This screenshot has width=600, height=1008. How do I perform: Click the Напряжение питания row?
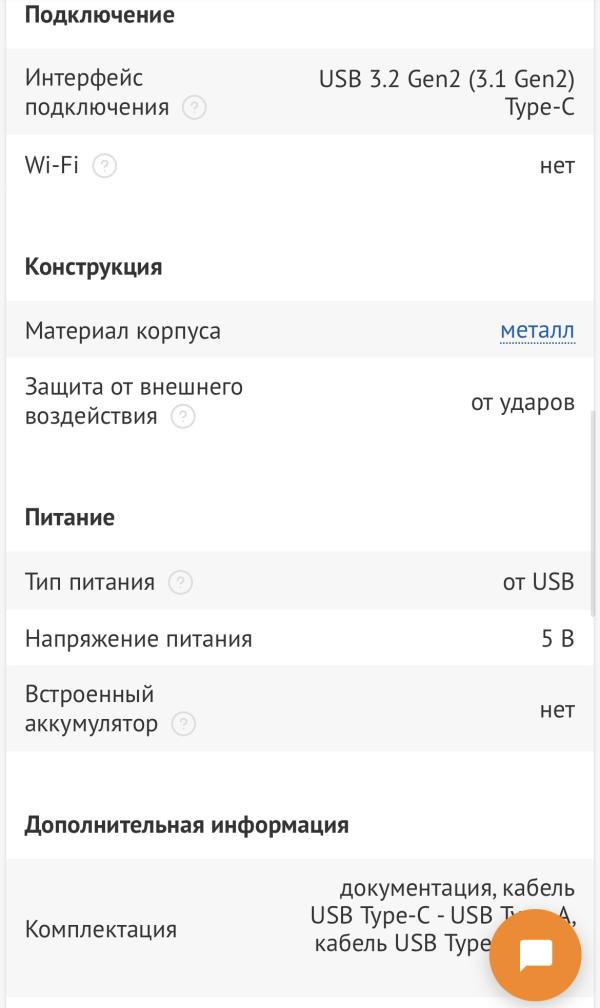(300, 638)
